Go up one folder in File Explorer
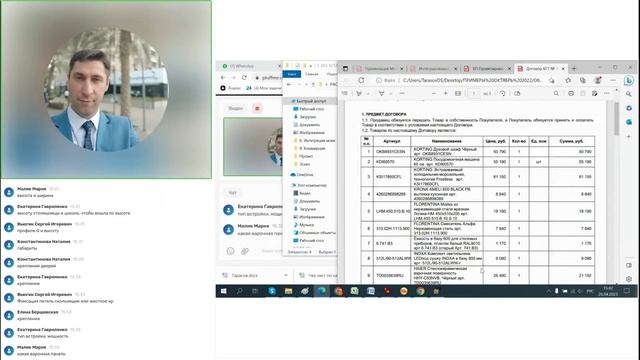640x360 pixels. (313, 84)
